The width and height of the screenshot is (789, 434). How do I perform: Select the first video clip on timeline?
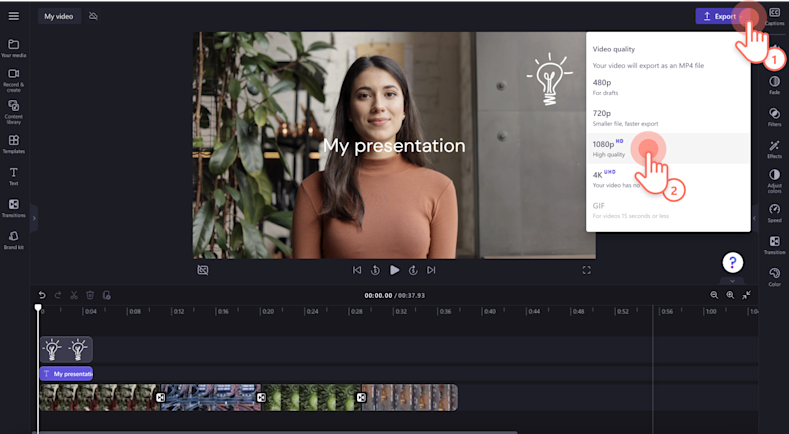click(98, 397)
